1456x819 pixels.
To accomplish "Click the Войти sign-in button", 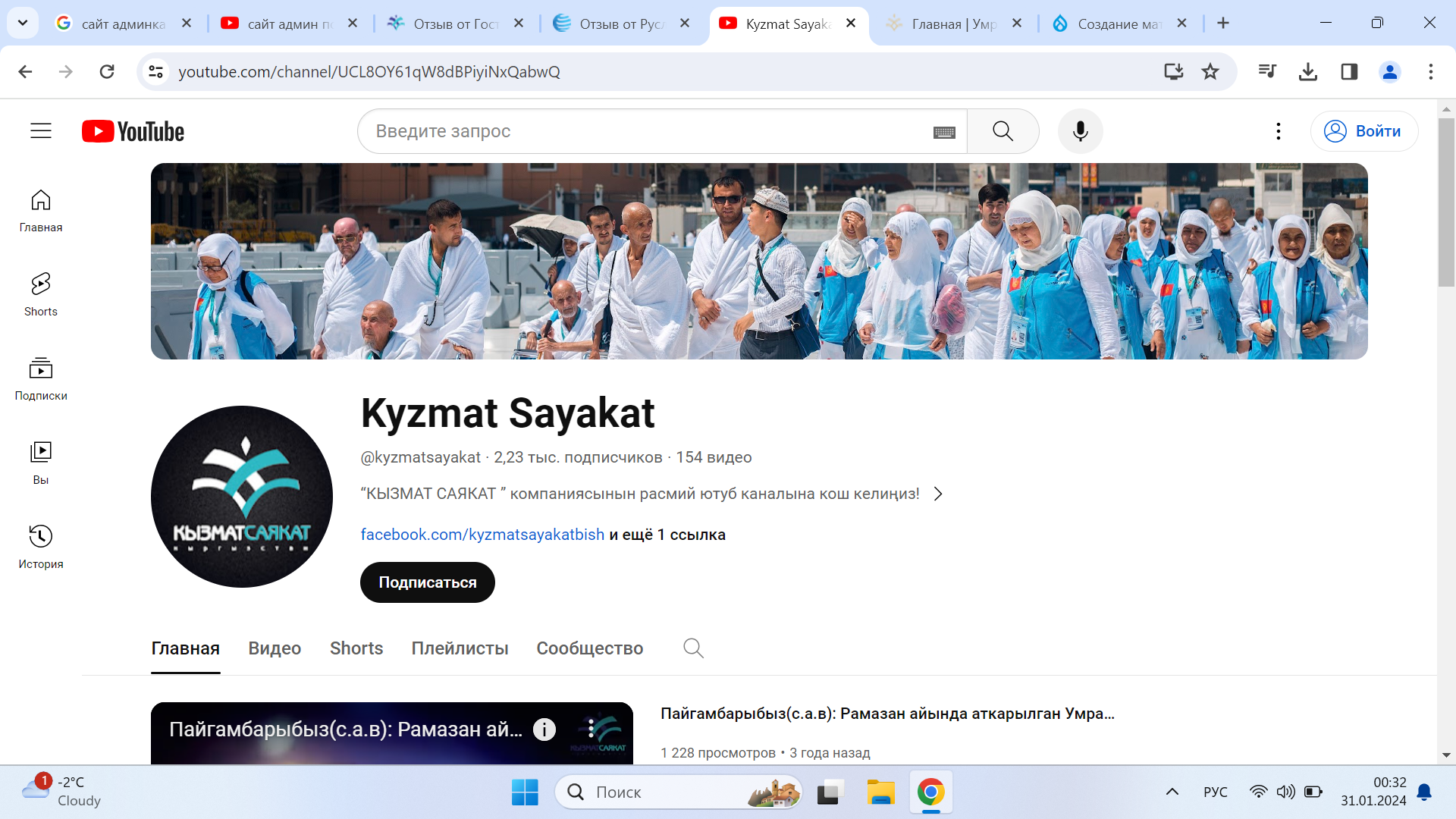I will 1364,131.
